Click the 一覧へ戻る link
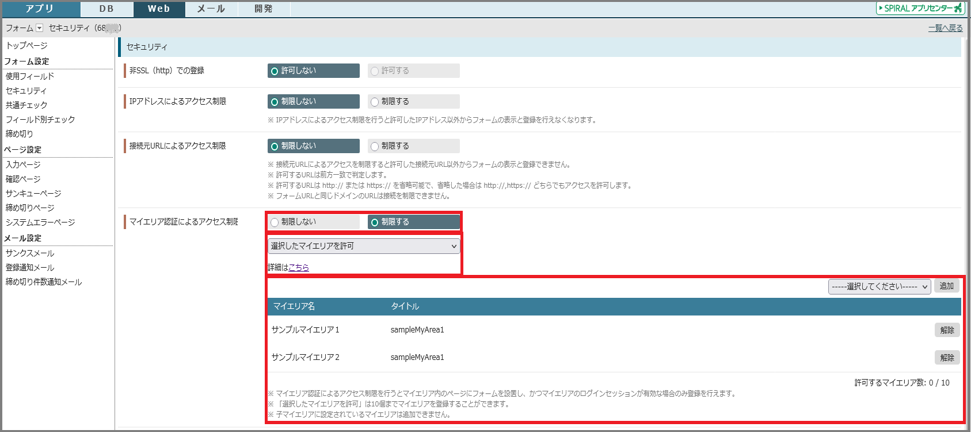The width and height of the screenshot is (971, 432). coord(945,29)
